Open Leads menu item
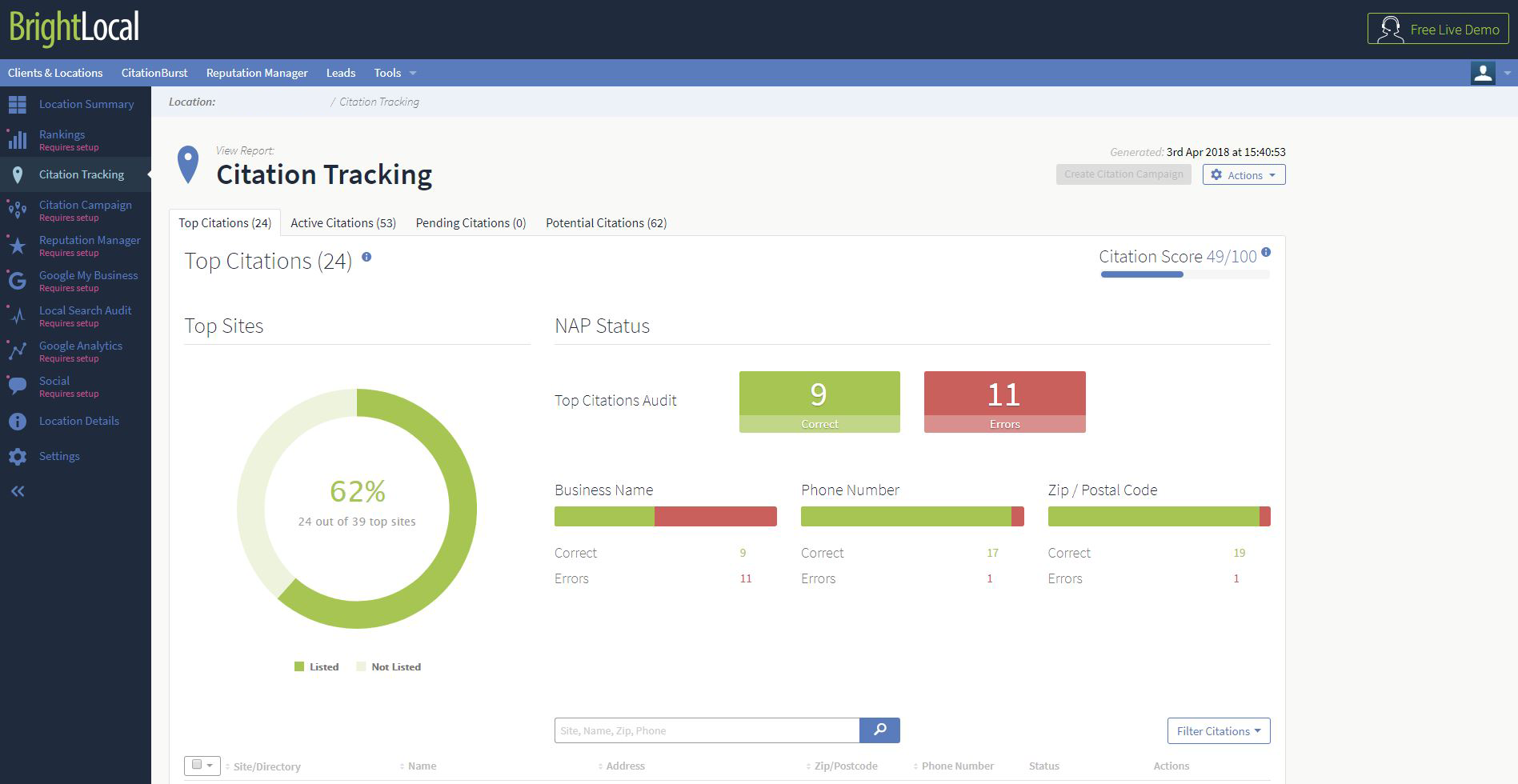The image size is (1518, 784). 341,73
